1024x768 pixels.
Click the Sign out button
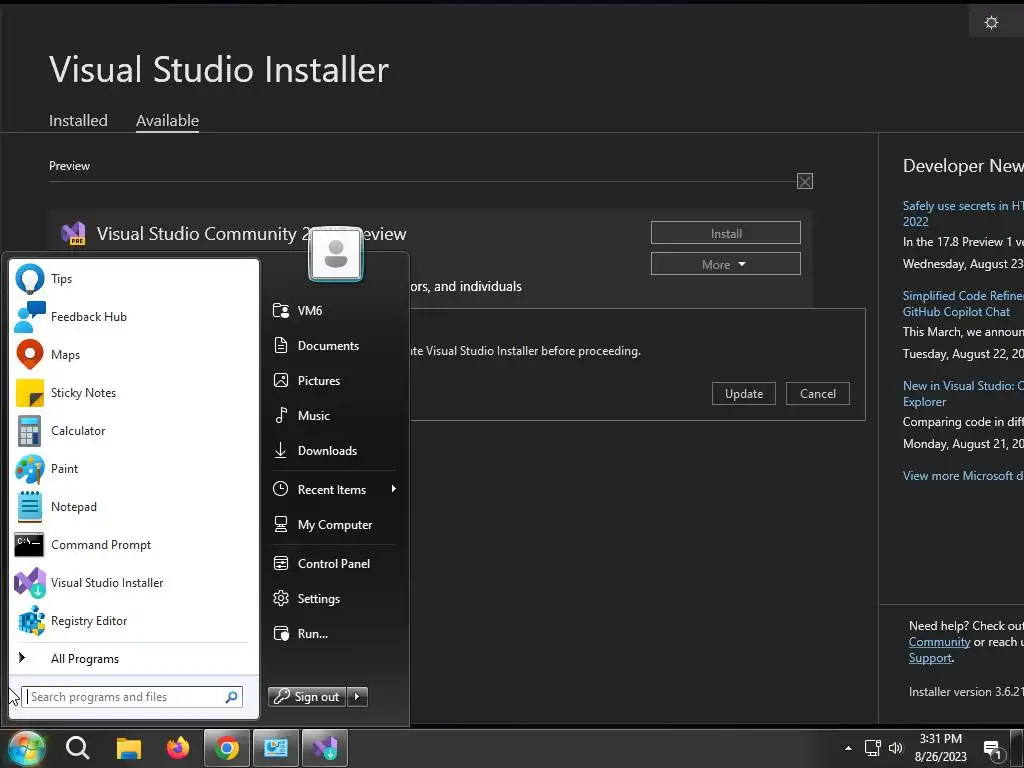coord(307,697)
